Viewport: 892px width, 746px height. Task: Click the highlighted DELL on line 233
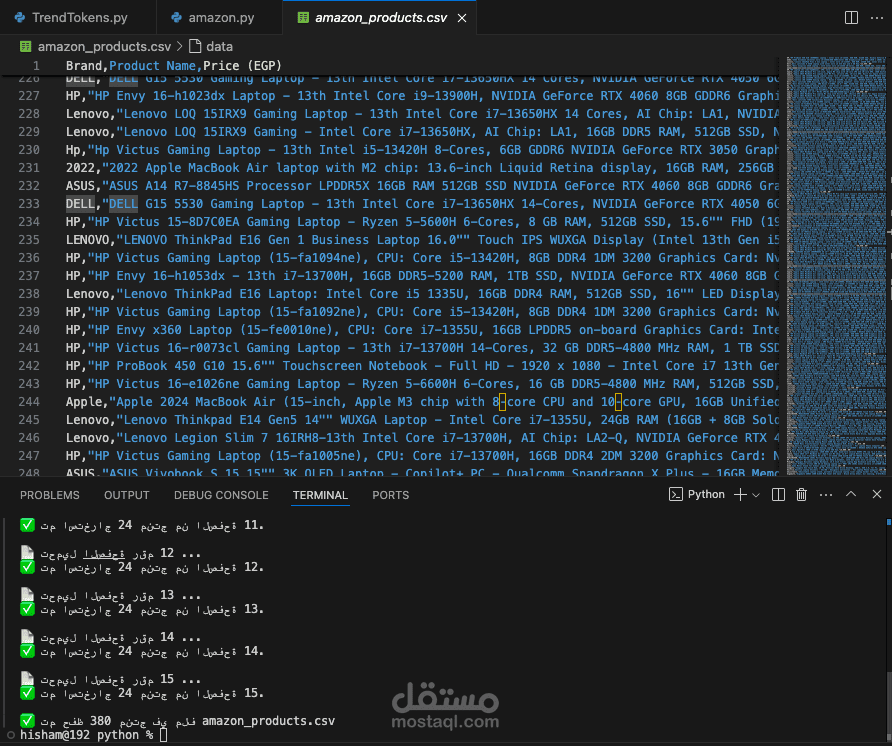(x=123, y=204)
